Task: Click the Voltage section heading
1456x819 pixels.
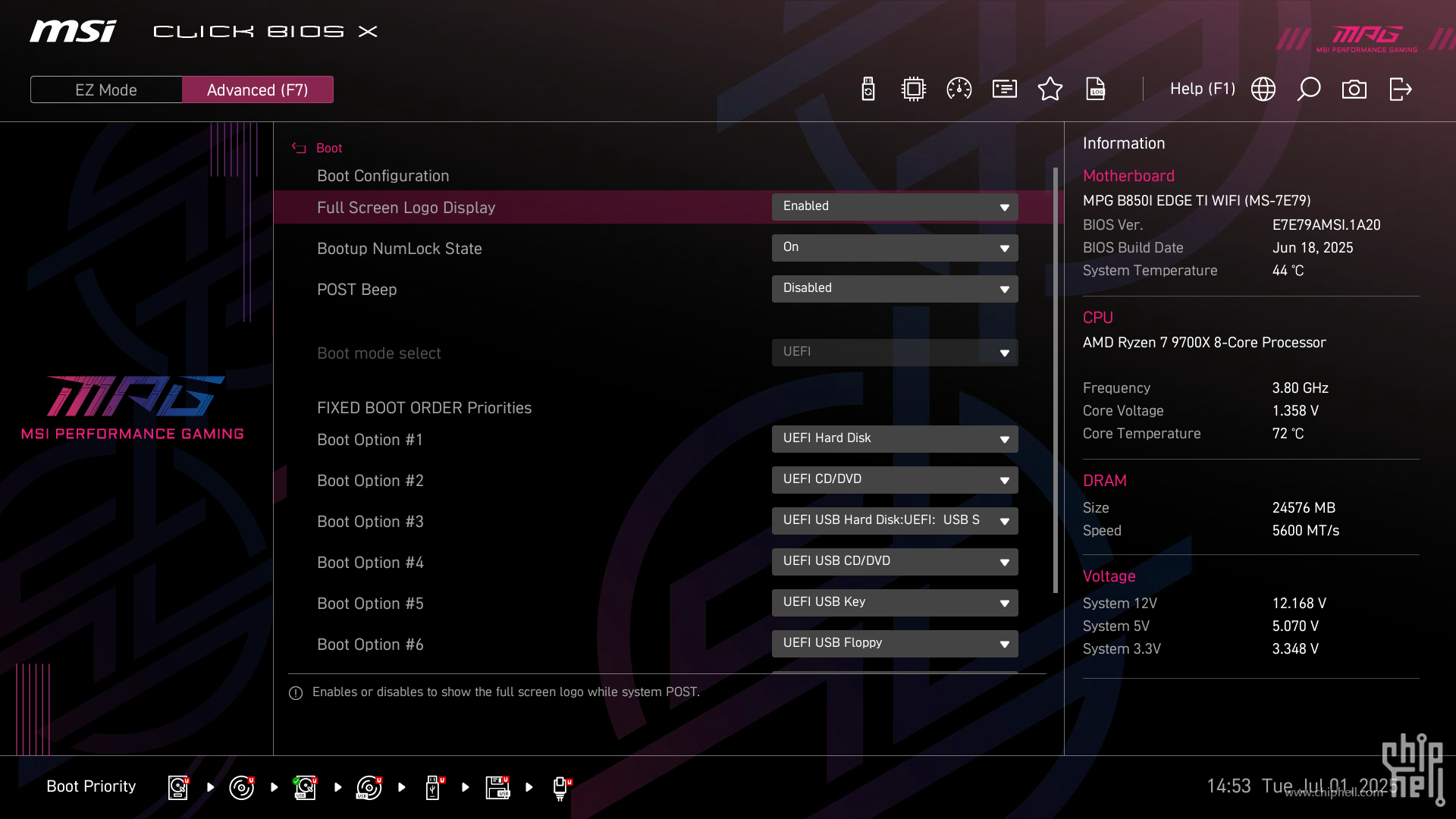Action: click(1109, 576)
